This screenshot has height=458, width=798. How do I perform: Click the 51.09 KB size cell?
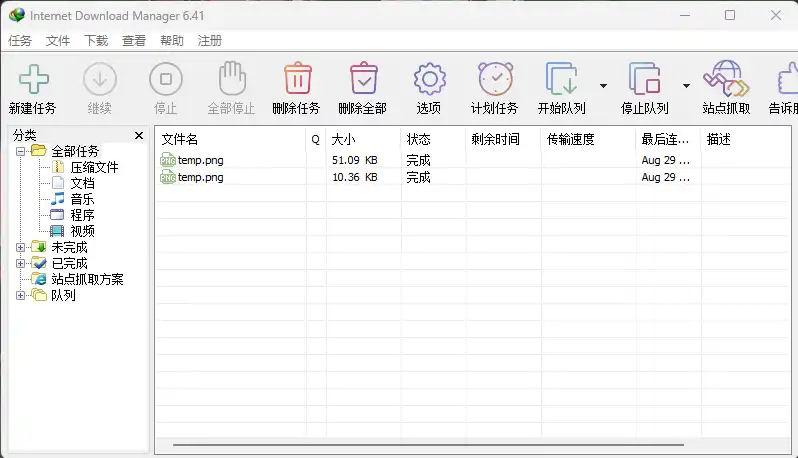[355, 160]
